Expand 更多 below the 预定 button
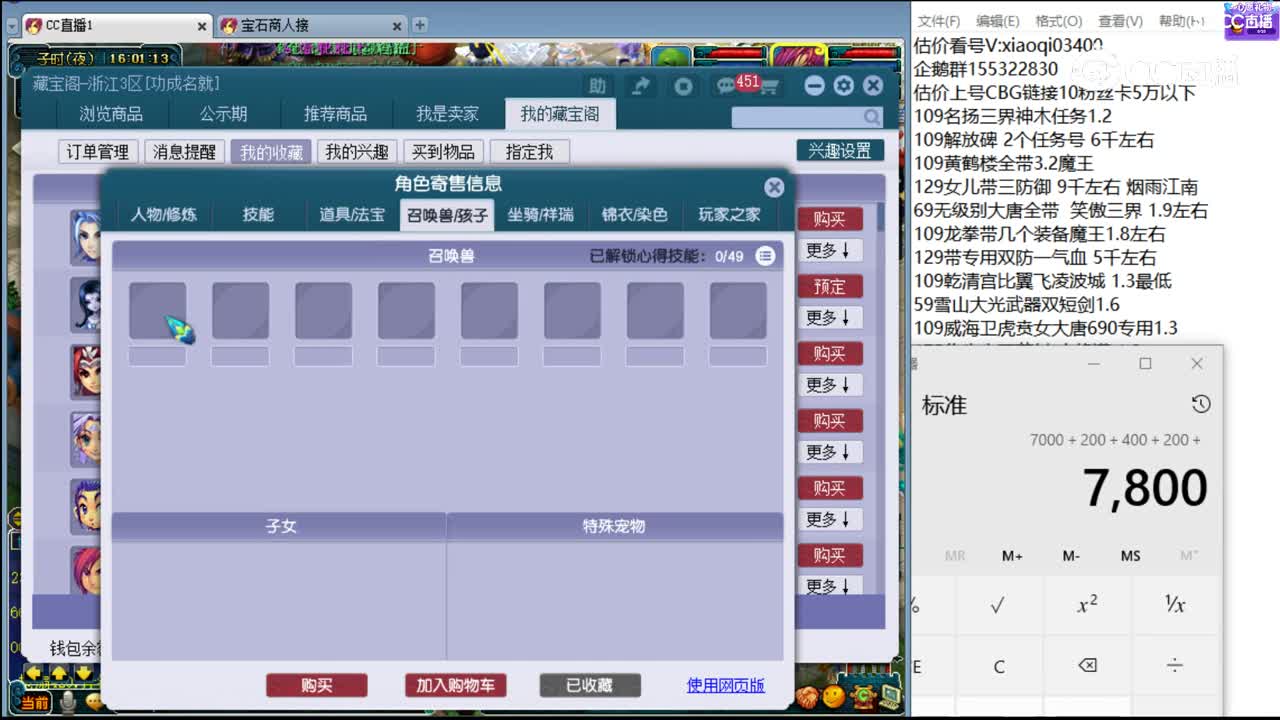This screenshot has height=720, width=1280. click(830, 318)
